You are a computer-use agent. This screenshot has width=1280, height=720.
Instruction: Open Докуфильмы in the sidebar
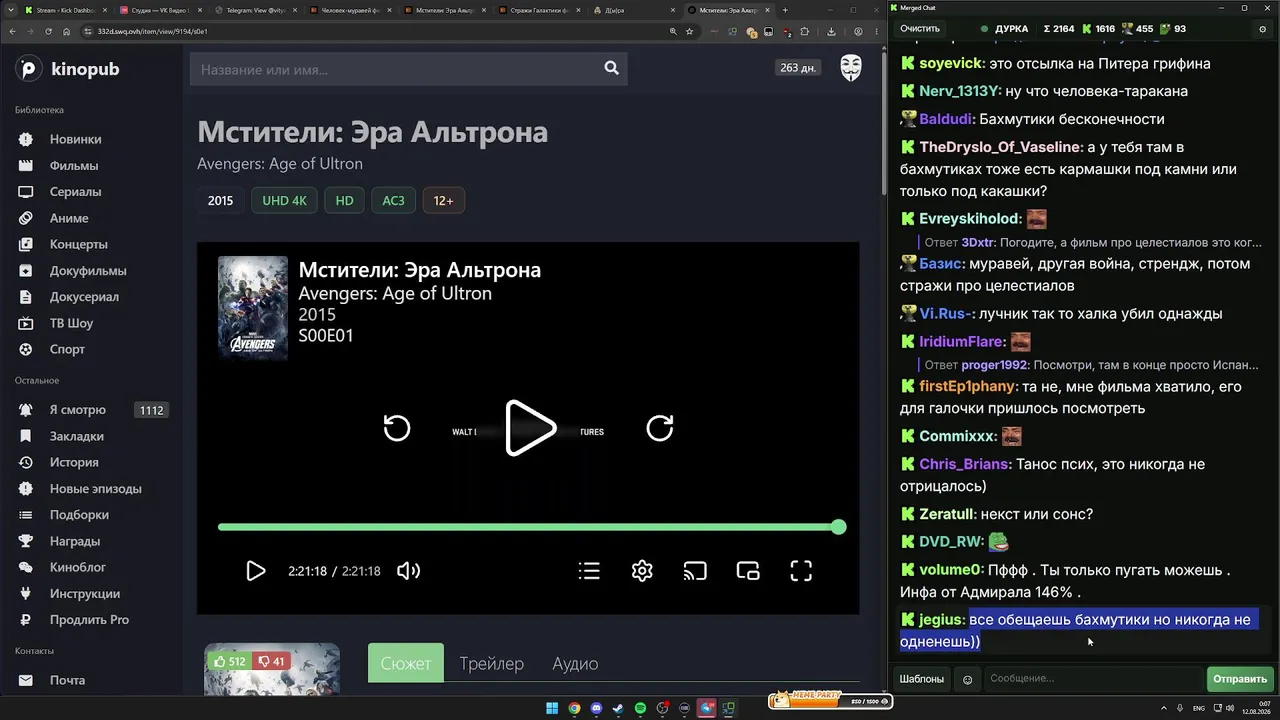(88, 270)
